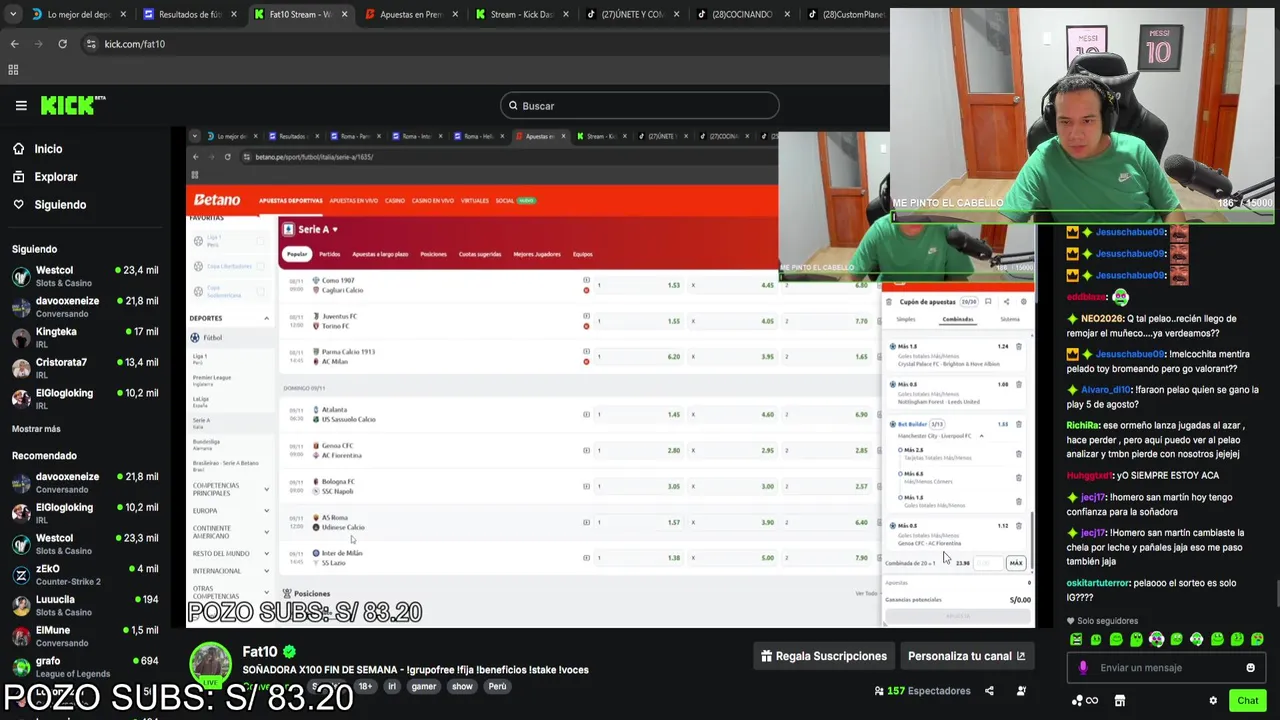The height and width of the screenshot is (720, 1280).
Task: Select Mejores Jugadores tab in Serie A
Action: (x=537, y=254)
